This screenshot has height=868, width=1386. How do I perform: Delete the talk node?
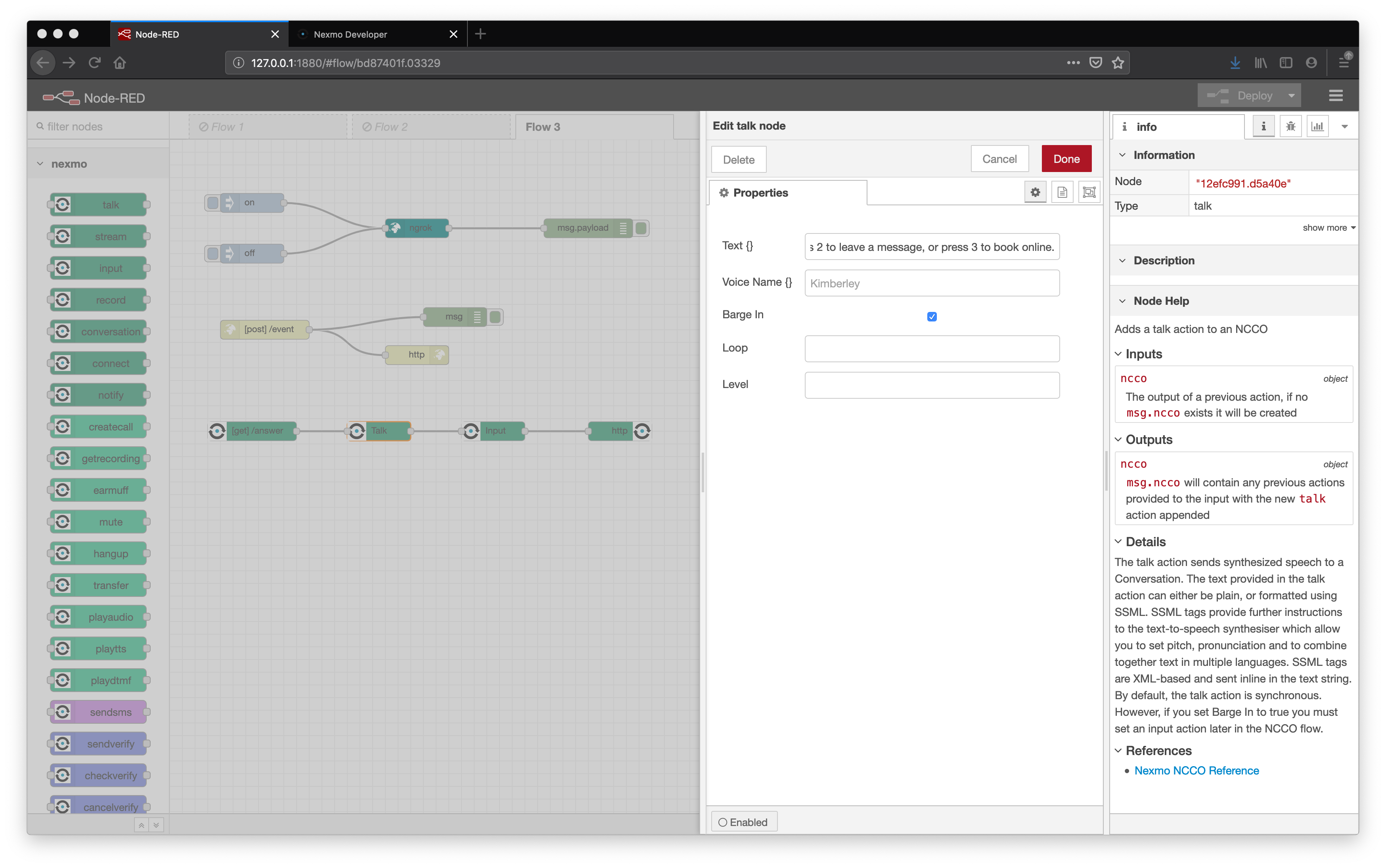point(738,160)
